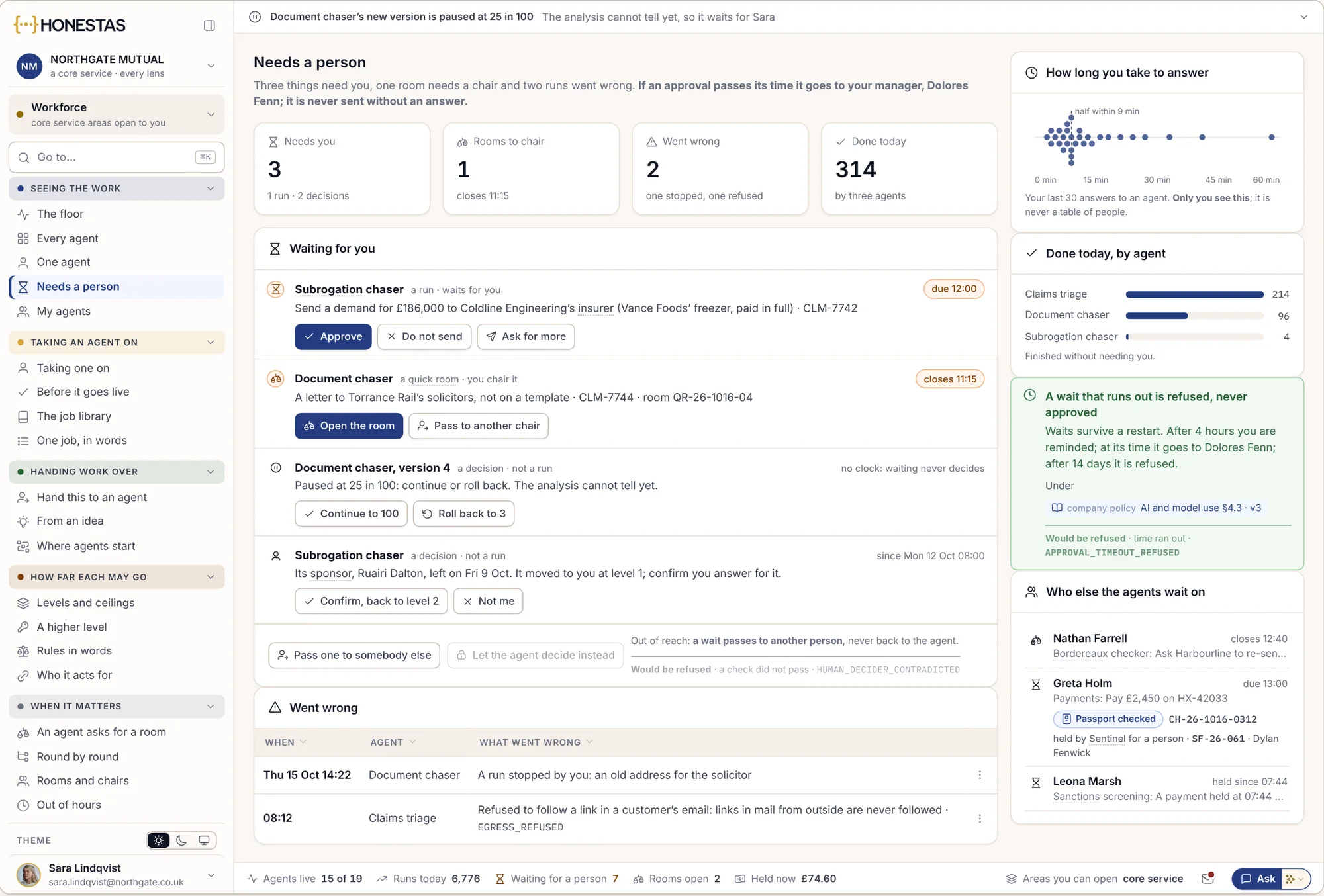
Task: Approve the Subrogation chaser demand
Action: pyautogui.click(x=333, y=336)
